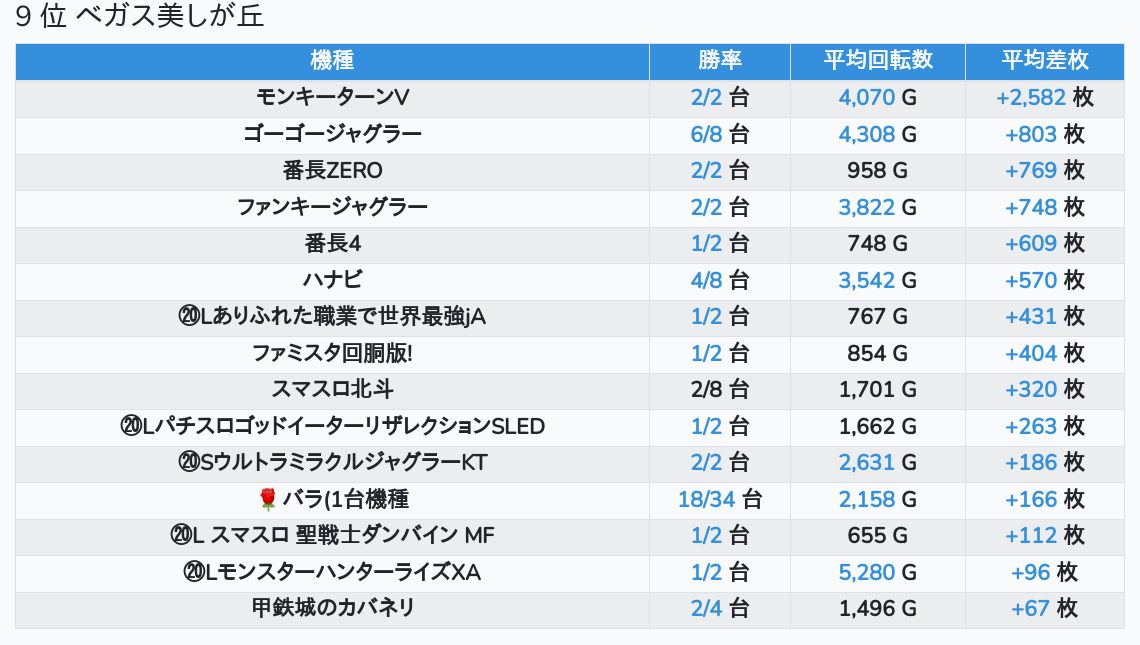This screenshot has height=645, width=1140.
Task: Click the 4,308 average spins link
Action: coord(866,134)
